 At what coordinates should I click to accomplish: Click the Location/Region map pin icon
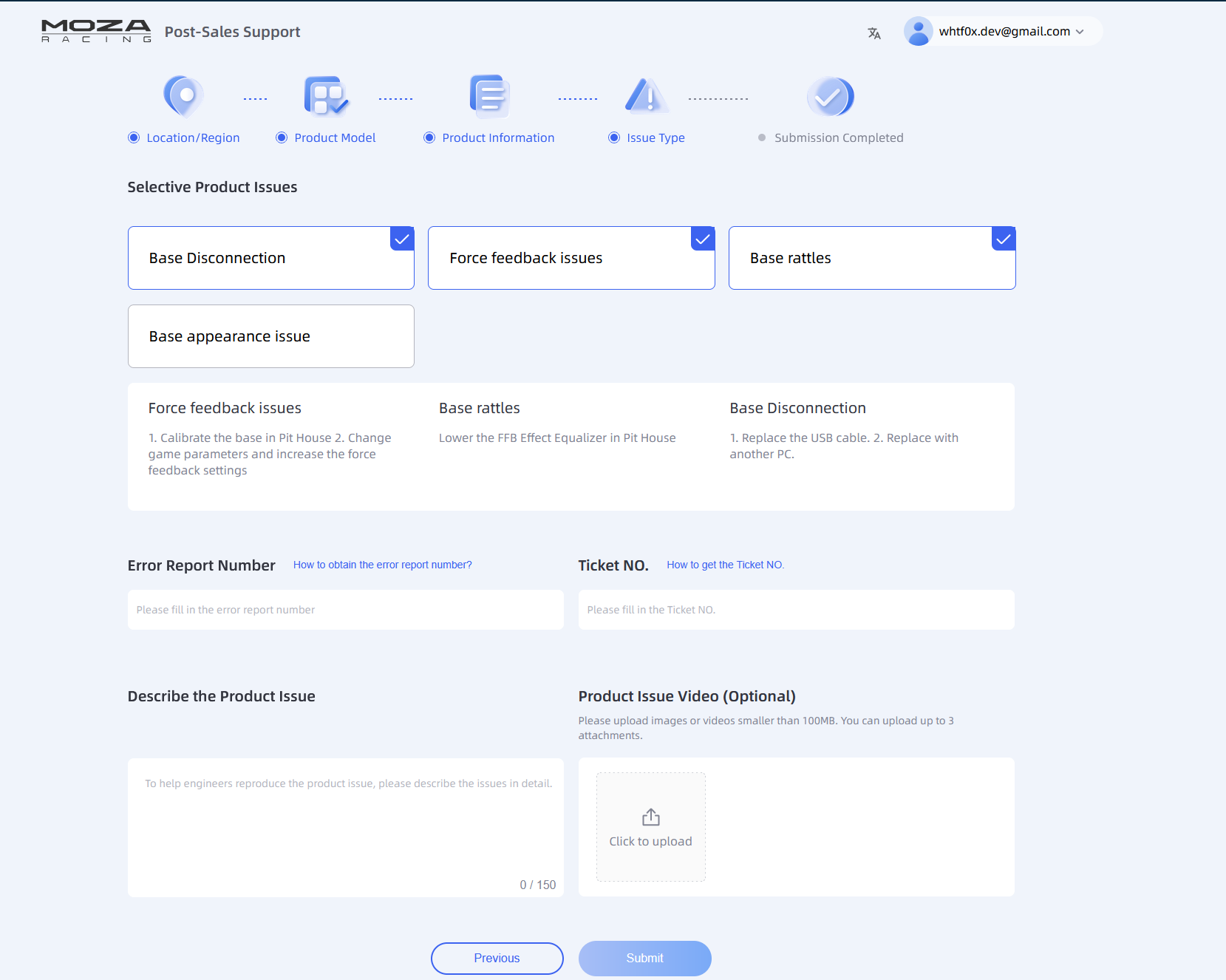[183, 96]
